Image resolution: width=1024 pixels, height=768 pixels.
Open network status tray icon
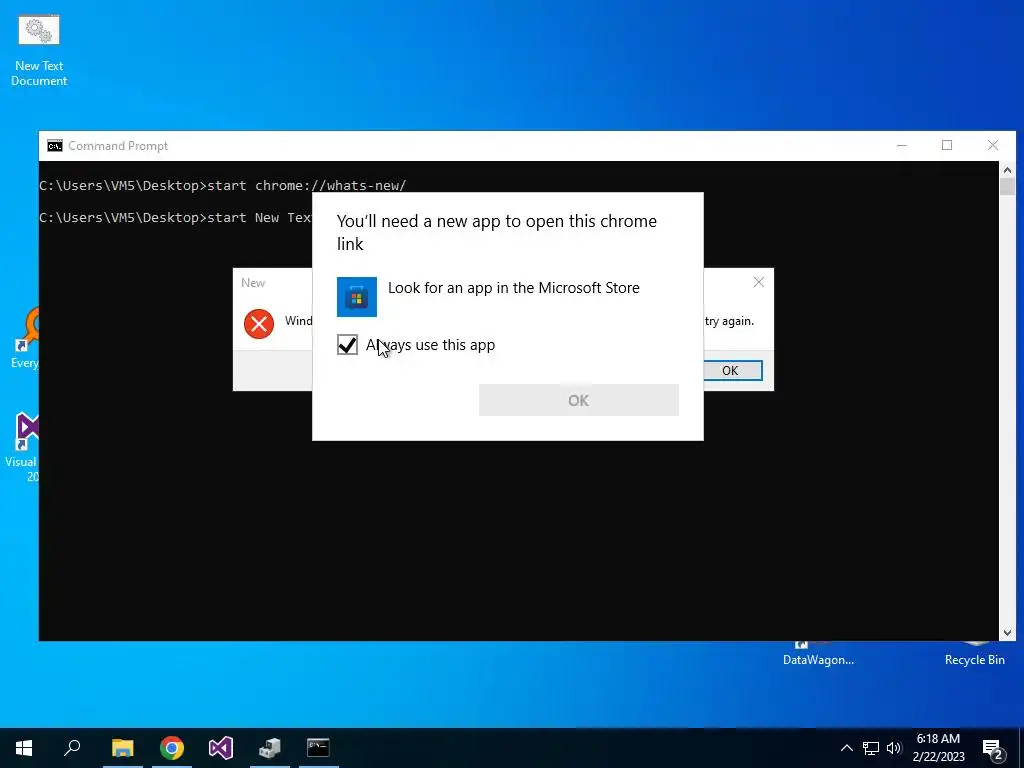871,748
